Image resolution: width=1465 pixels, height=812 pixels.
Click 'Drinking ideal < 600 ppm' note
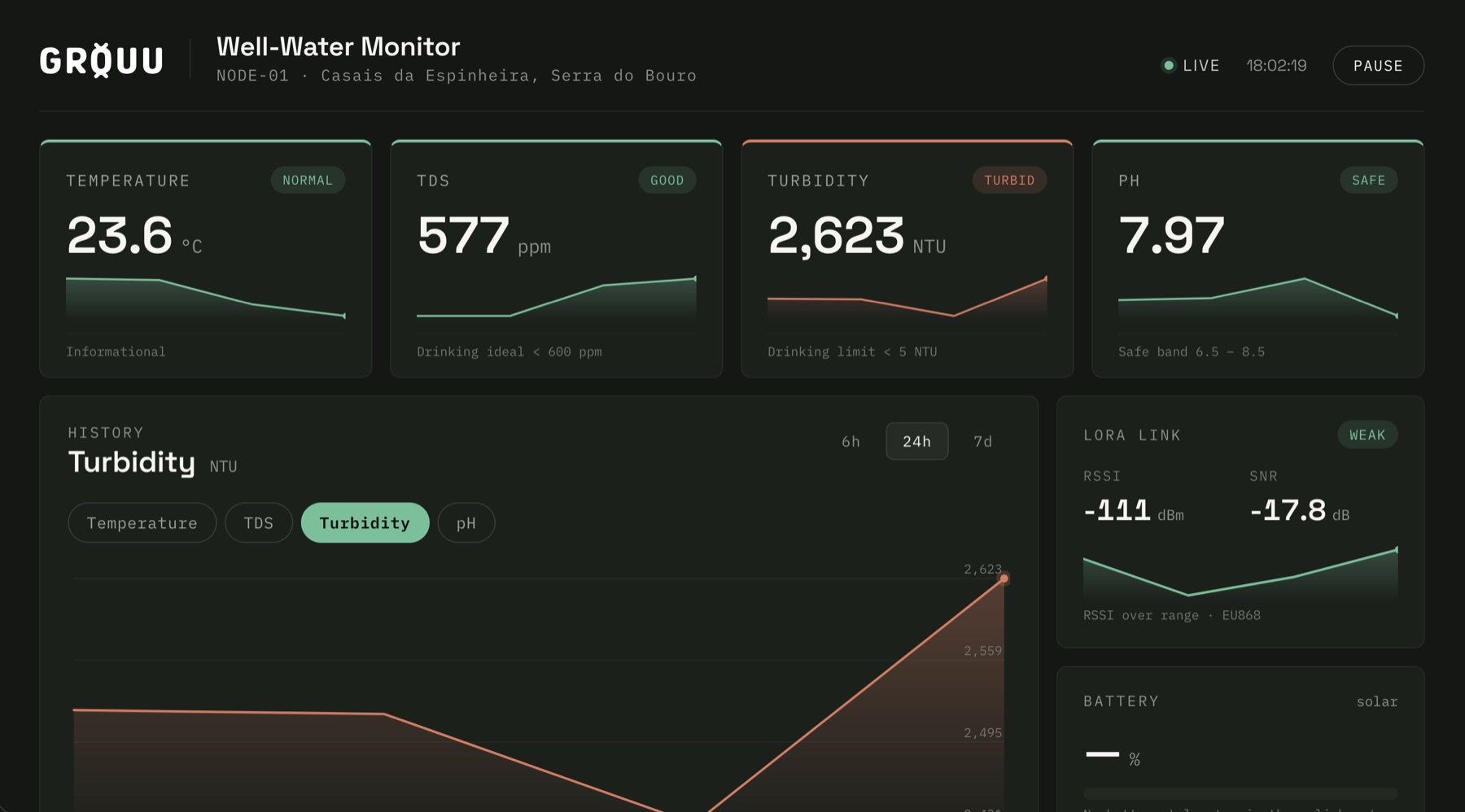coord(509,351)
